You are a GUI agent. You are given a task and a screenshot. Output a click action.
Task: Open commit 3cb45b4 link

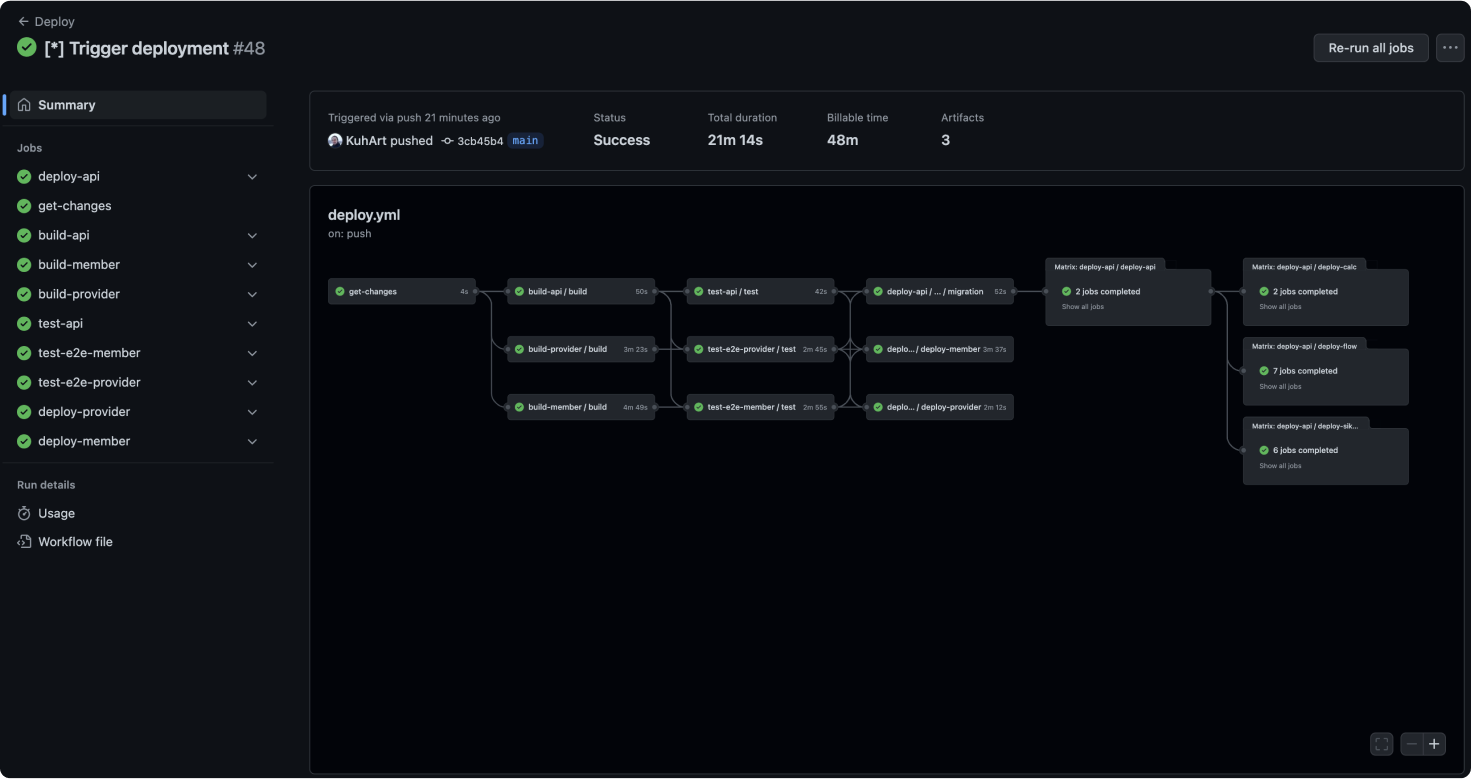[479, 141]
